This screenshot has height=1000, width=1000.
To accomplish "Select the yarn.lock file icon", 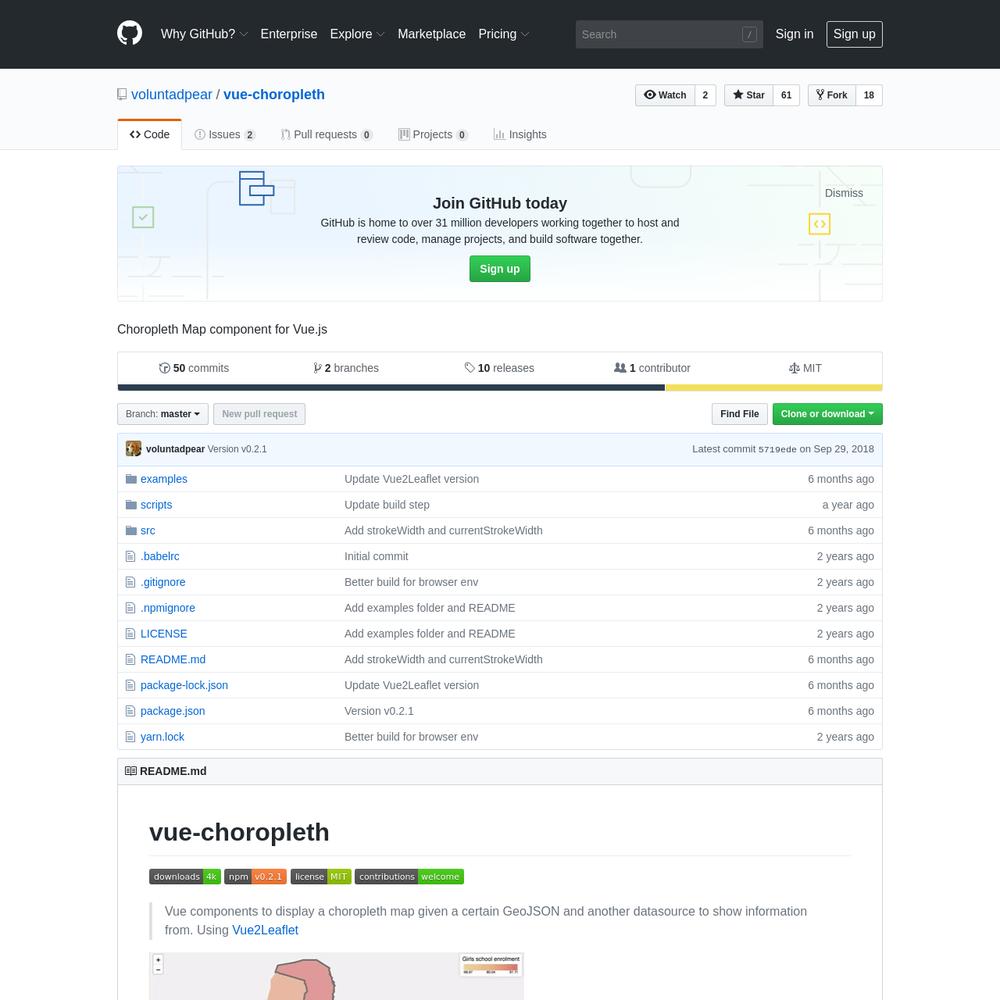I will 131,737.
